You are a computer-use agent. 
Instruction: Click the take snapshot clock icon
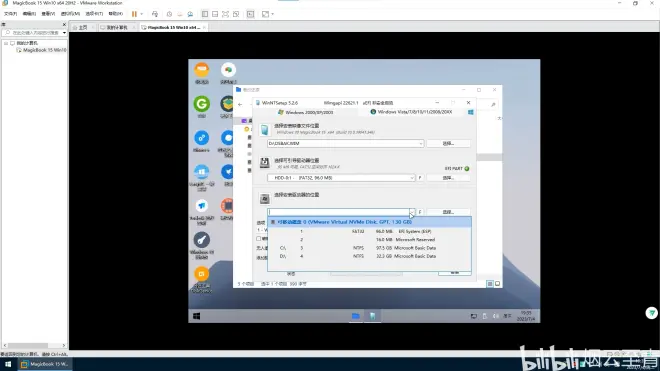pos(169,14)
